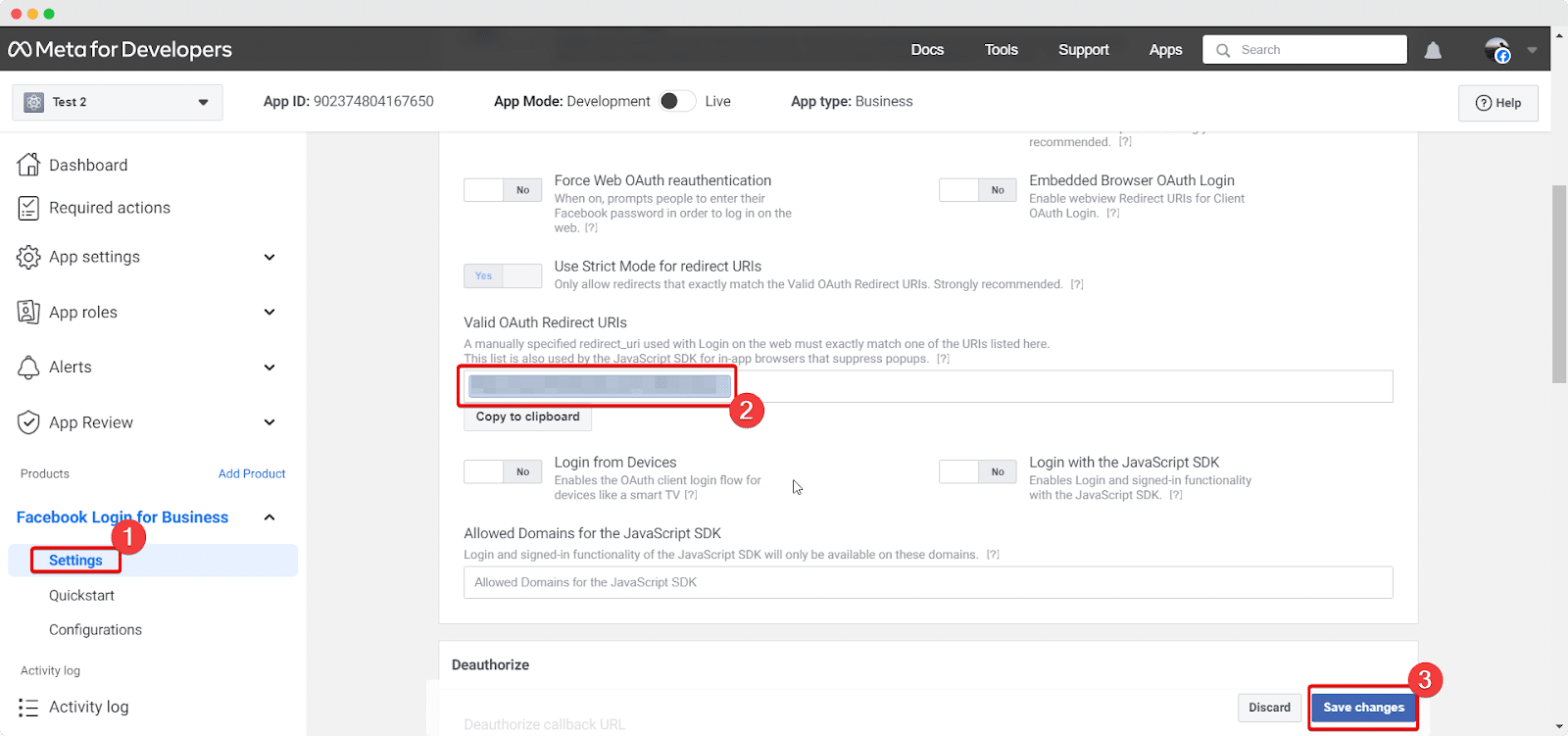
Task: Expand Alerts section
Action: pos(269,368)
